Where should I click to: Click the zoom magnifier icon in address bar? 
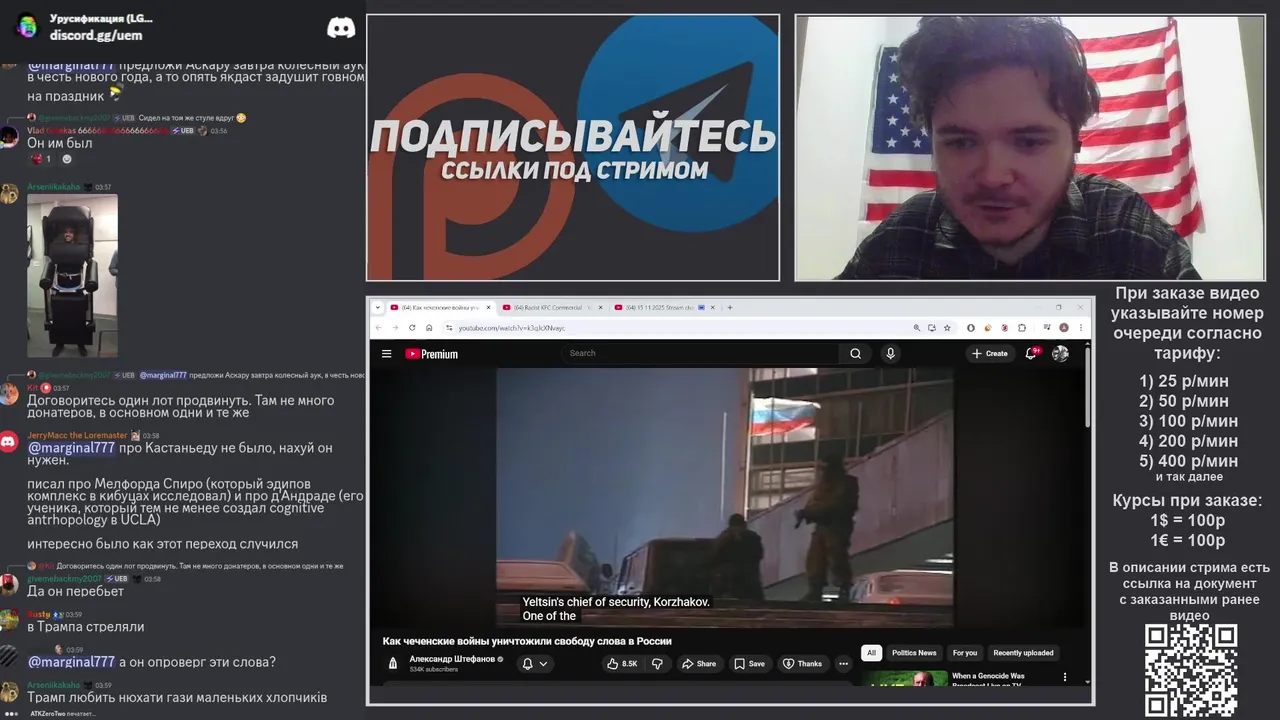coord(916,328)
